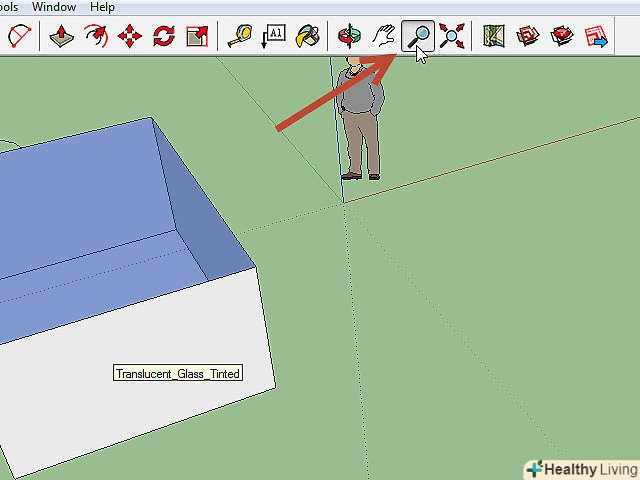The width and height of the screenshot is (640, 480).
Task: Click the Text label tool
Action: [x=274, y=37]
